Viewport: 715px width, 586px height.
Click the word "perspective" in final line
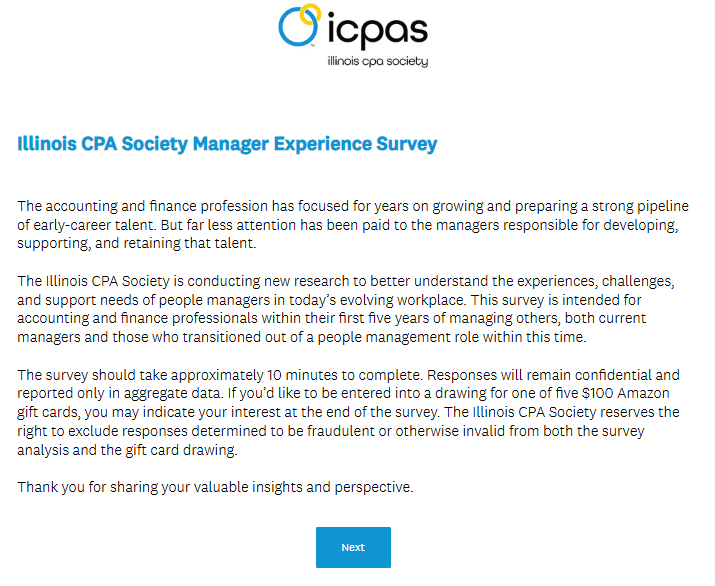(372, 487)
